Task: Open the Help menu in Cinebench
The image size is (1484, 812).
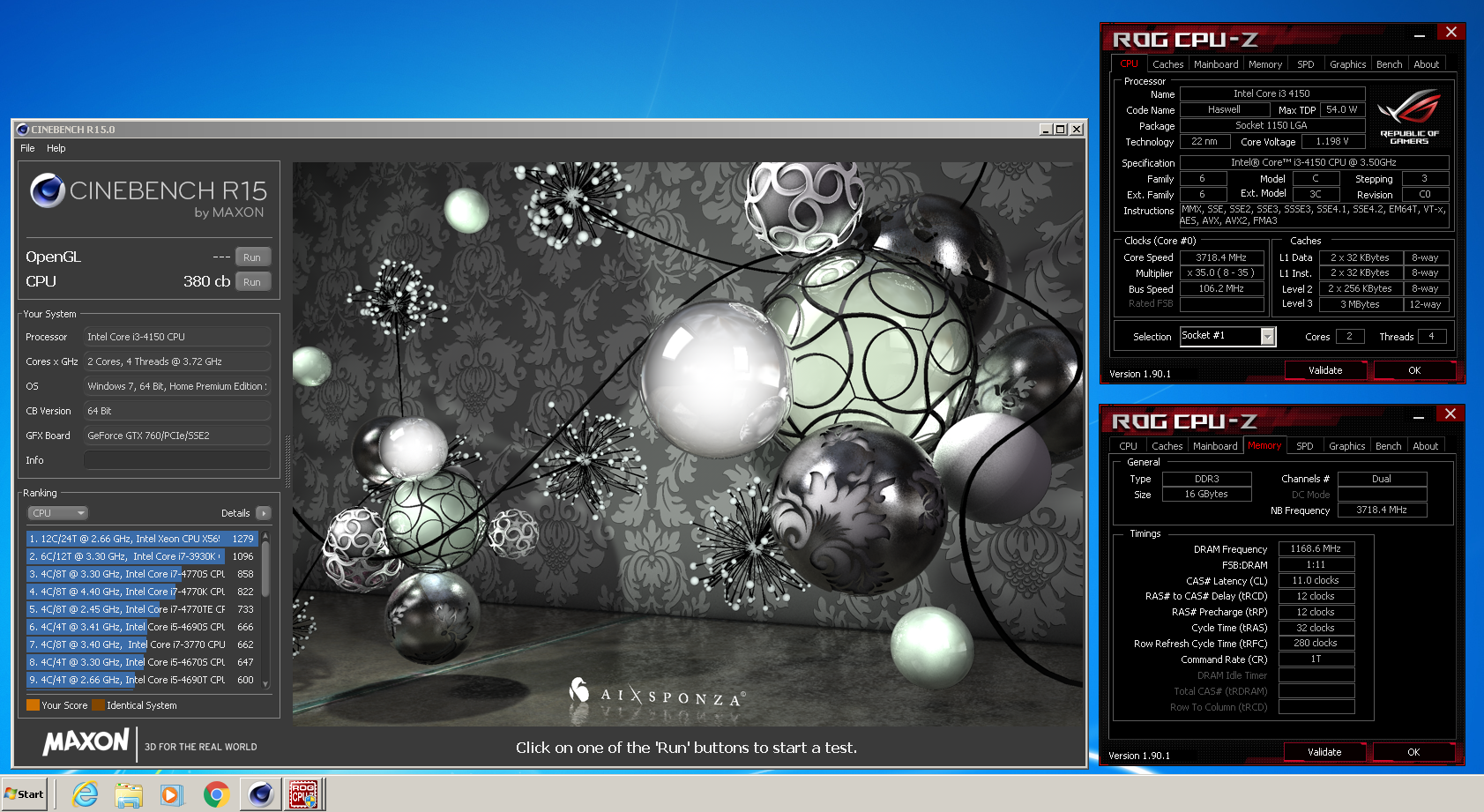Action: point(56,148)
